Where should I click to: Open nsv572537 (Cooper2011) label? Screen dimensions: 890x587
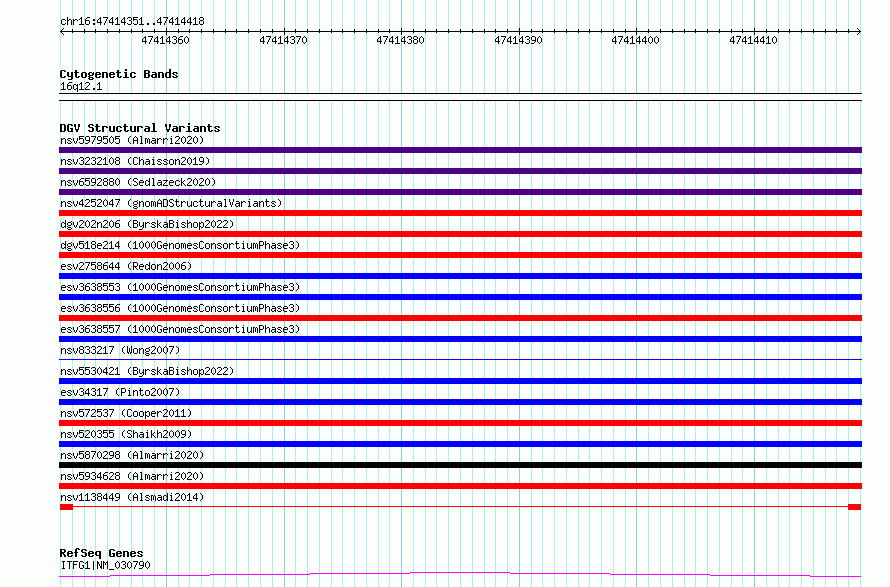pos(126,413)
